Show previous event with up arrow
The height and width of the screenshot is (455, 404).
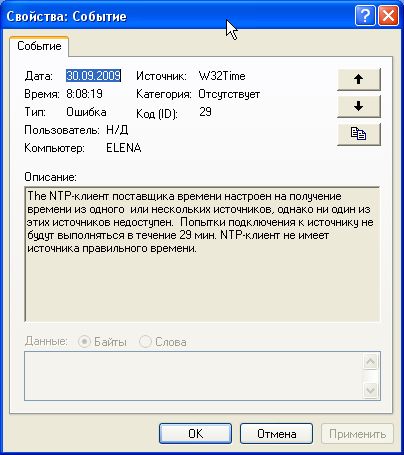(359, 79)
